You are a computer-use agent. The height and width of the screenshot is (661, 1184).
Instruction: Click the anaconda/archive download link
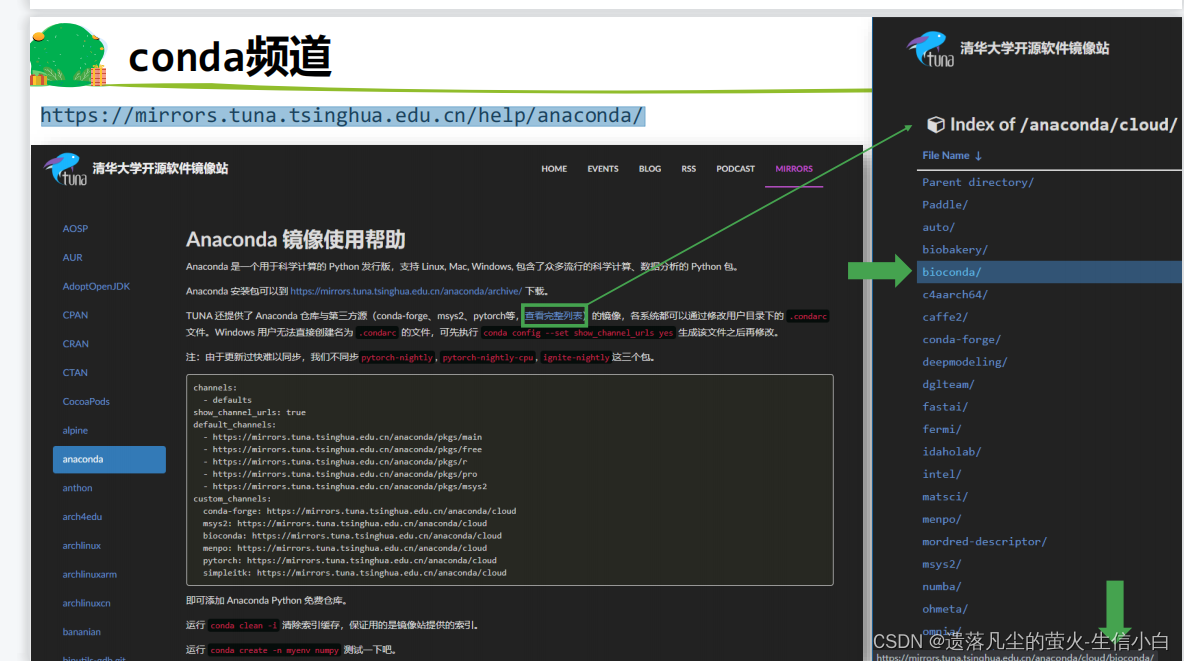click(x=406, y=291)
